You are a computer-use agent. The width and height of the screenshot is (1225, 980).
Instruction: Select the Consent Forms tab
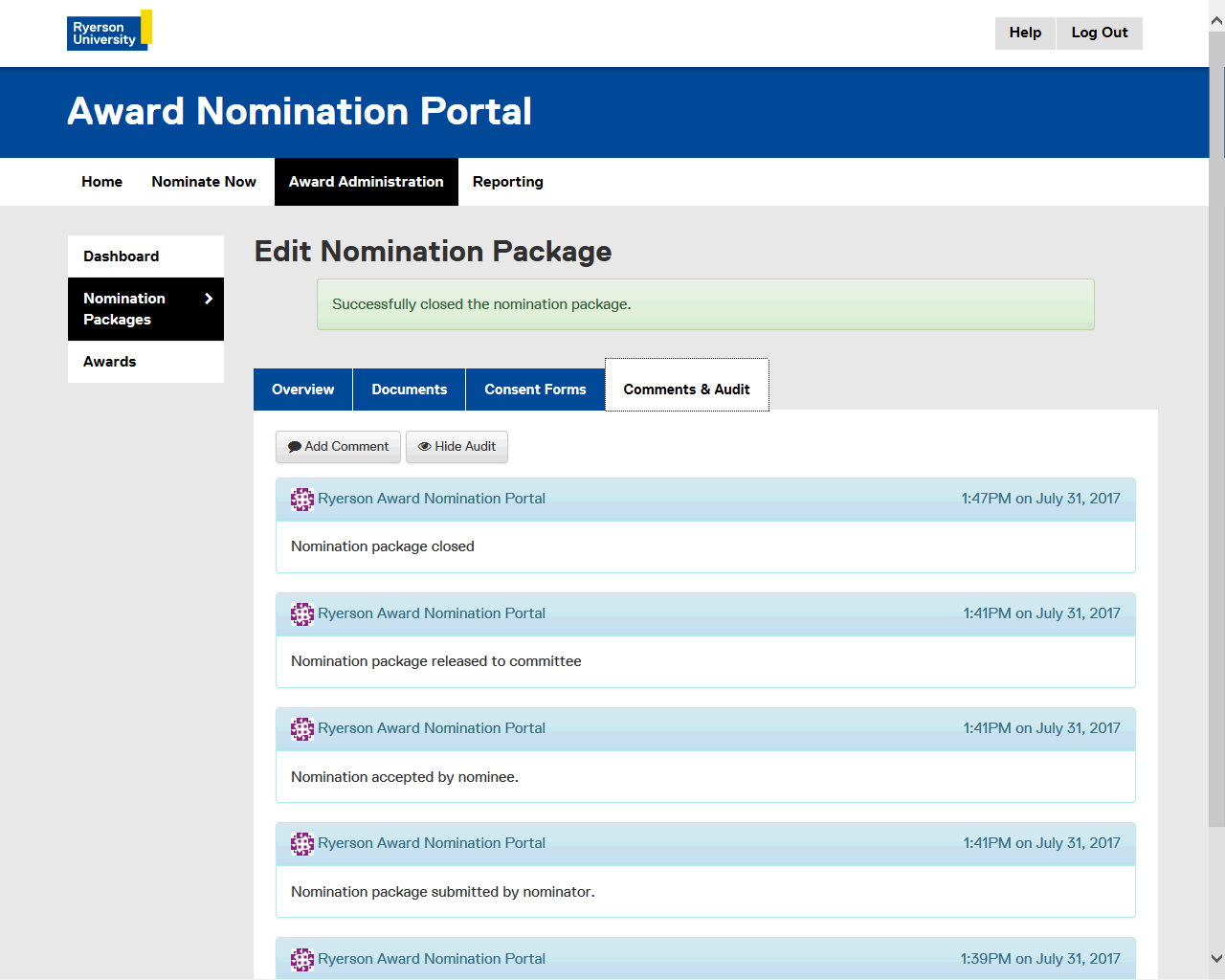point(535,390)
